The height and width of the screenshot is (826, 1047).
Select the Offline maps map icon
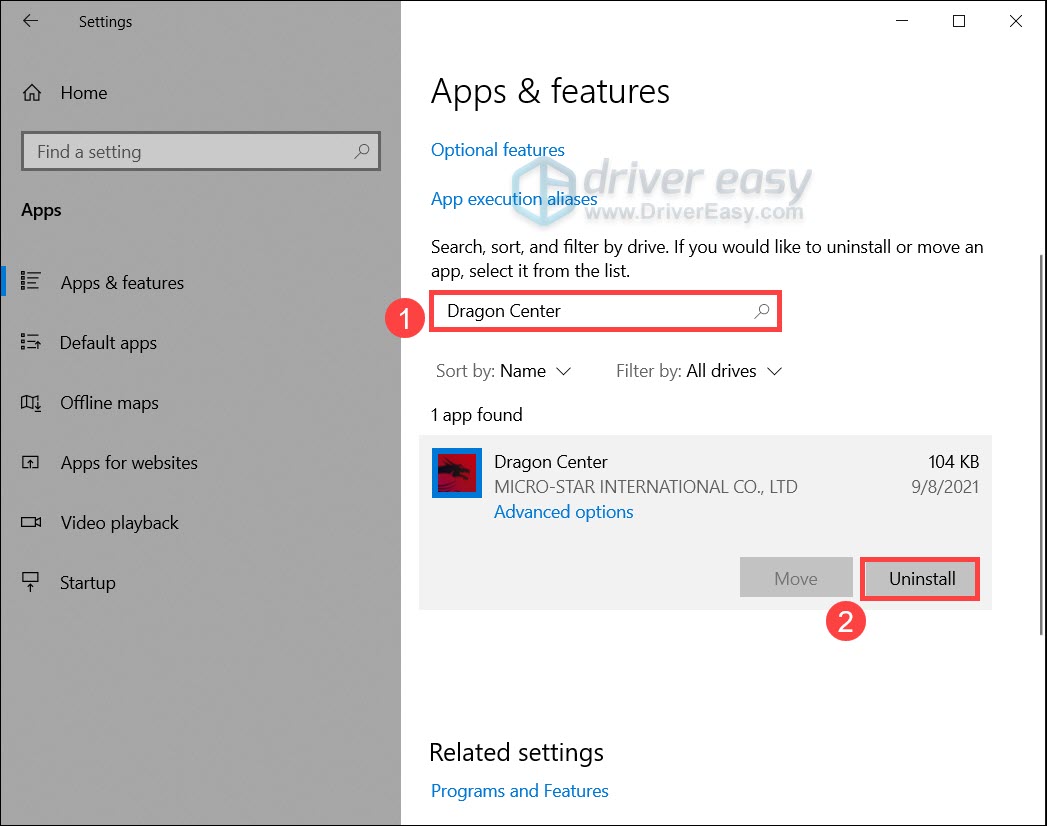pyautogui.click(x=31, y=403)
